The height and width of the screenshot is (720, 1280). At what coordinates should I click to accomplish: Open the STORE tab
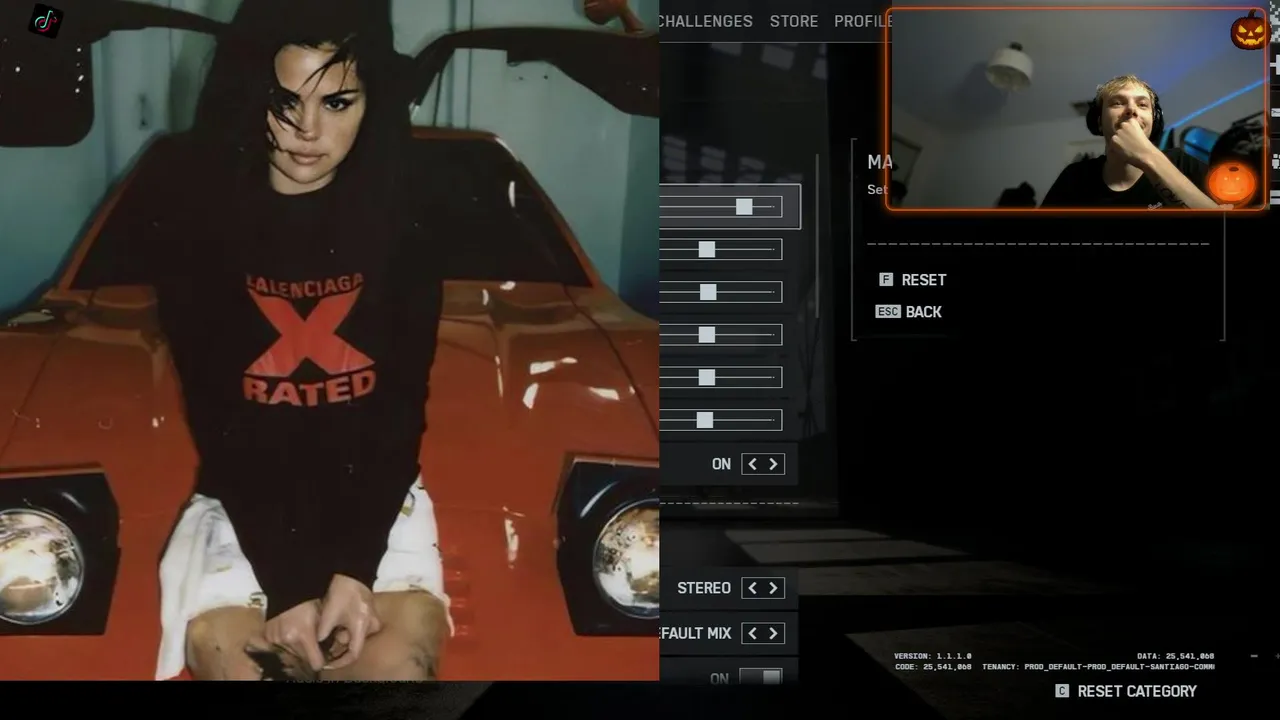(x=794, y=21)
